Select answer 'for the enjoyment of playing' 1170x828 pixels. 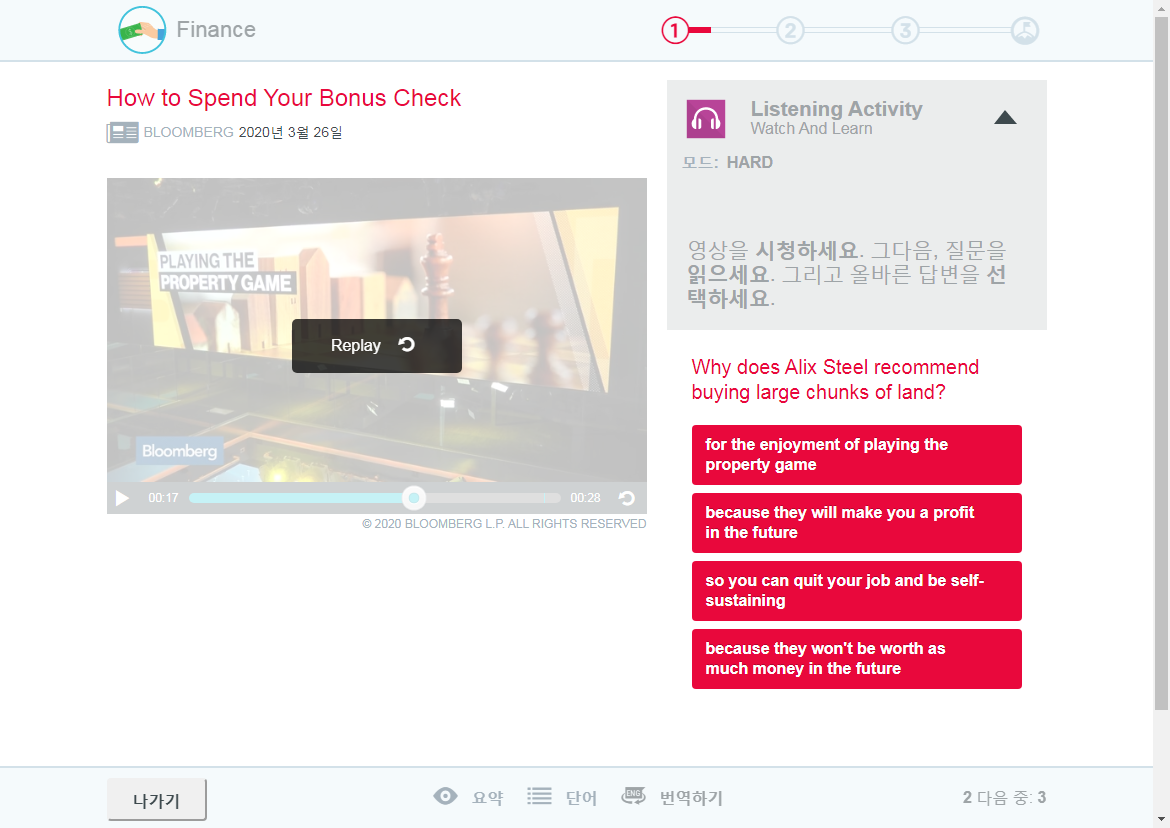[857, 455]
